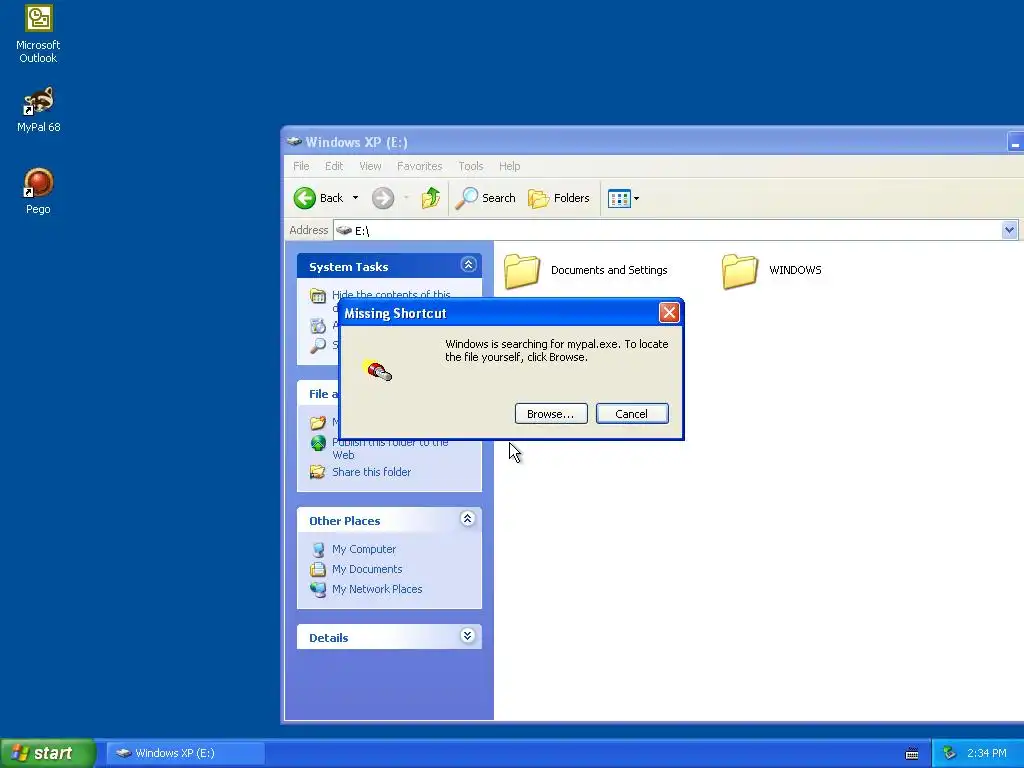1024x768 pixels.
Task: Click the My Documents icon in Other Places
Action: [x=318, y=569]
